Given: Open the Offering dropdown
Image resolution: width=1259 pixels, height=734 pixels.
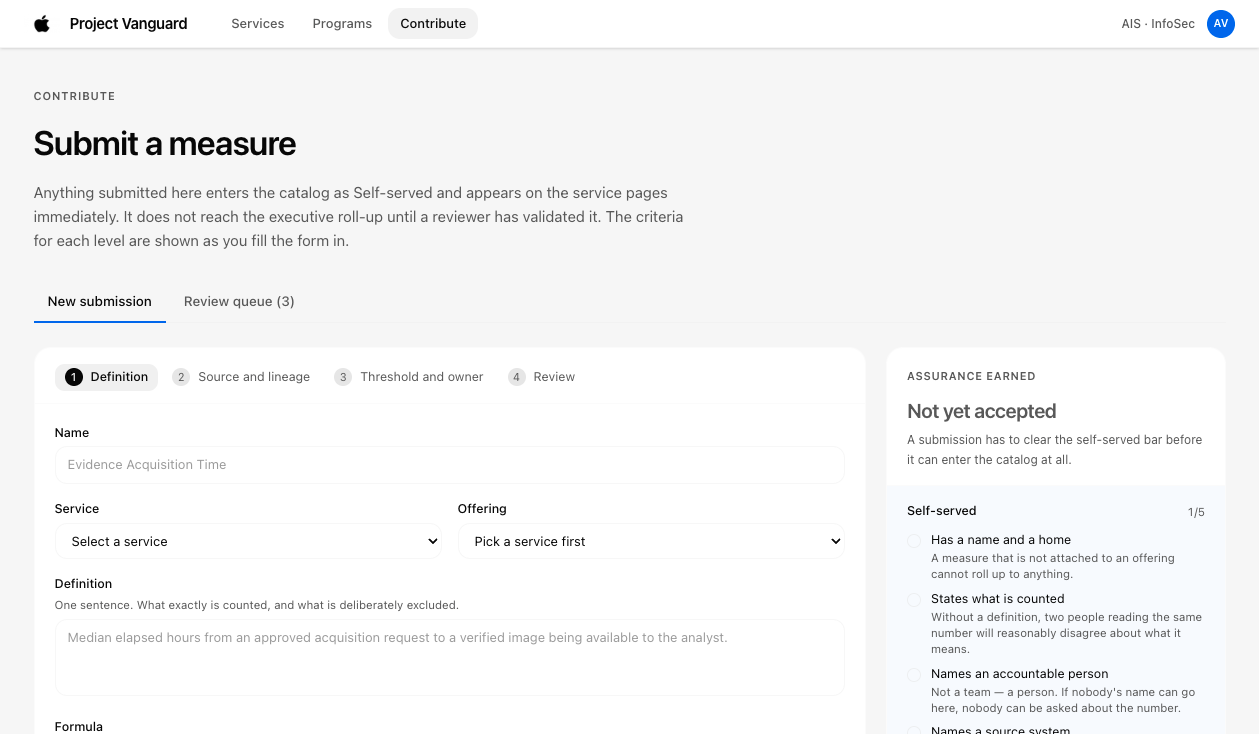Looking at the screenshot, I should coord(651,542).
